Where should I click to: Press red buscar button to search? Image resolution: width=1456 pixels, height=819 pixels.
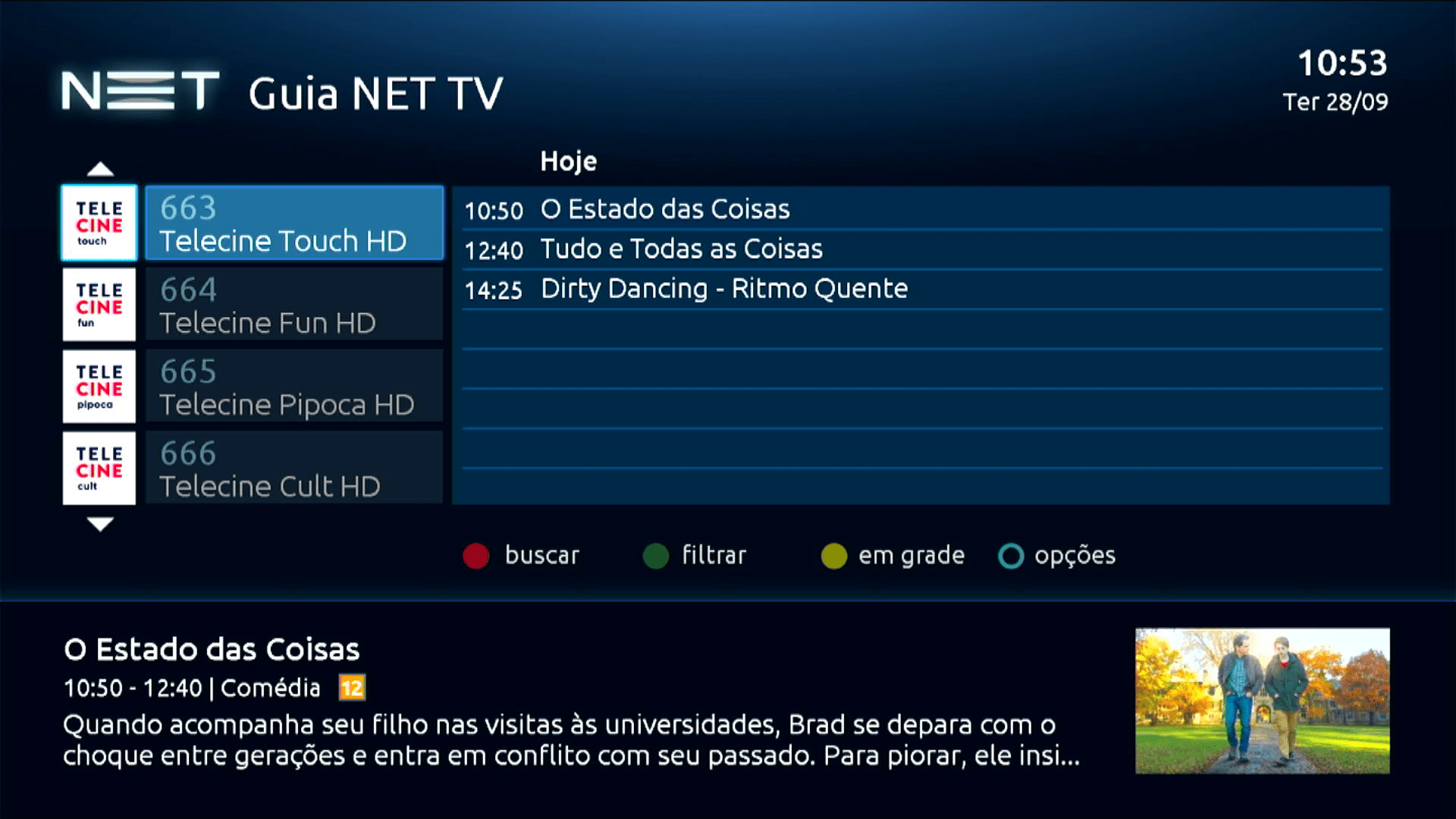click(479, 556)
